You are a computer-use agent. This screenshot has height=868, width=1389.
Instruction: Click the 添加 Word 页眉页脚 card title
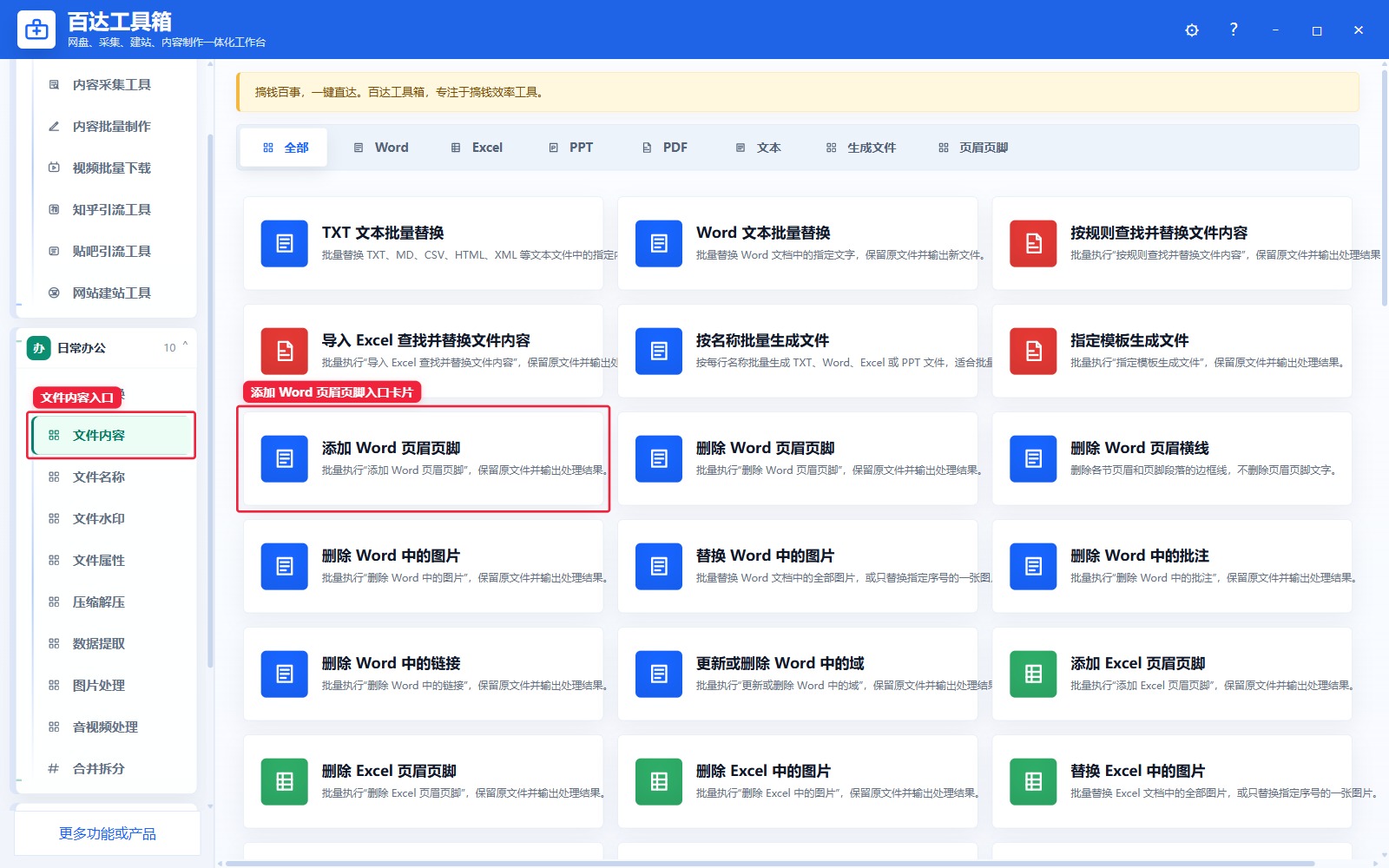click(x=392, y=448)
